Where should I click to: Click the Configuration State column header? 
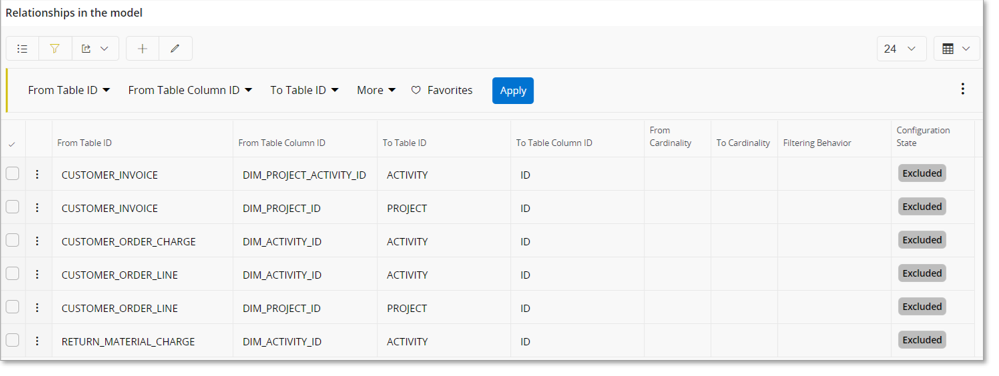[x=923, y=136]
